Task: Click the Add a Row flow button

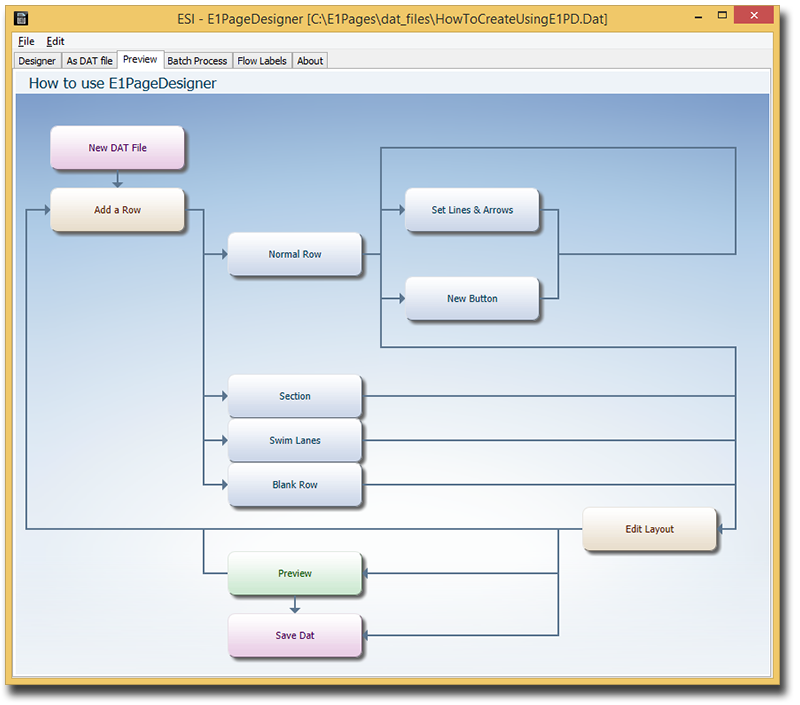Action: point(117,210)
